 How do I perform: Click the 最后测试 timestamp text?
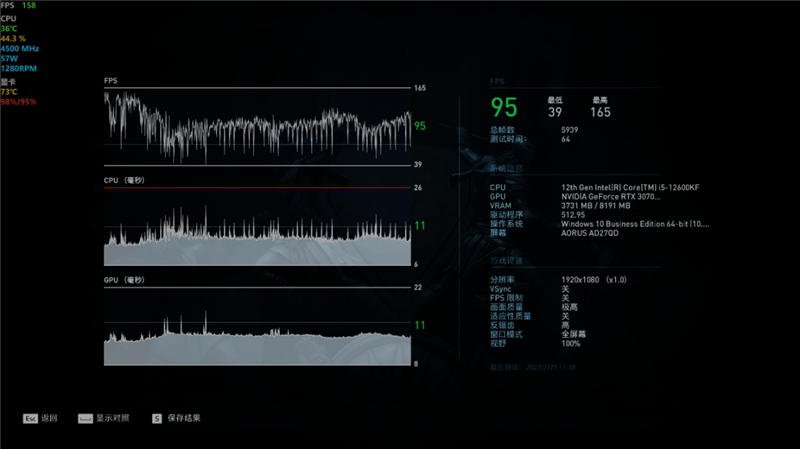click(x=533, y=367)
